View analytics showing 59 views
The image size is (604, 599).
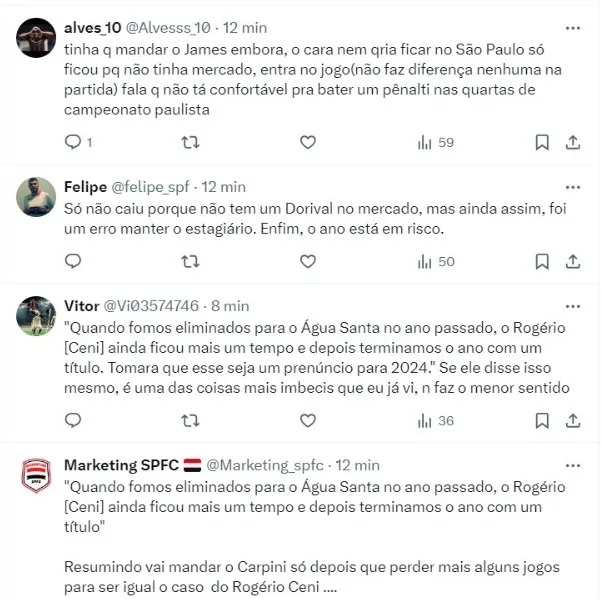[436, 143]
